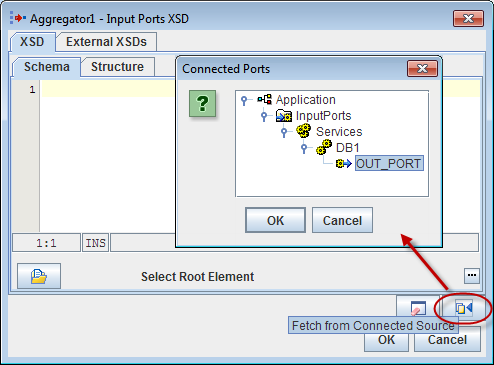Switch to the External XSDs tab
The width and height of the screenshot is (494, 365).
106,42
